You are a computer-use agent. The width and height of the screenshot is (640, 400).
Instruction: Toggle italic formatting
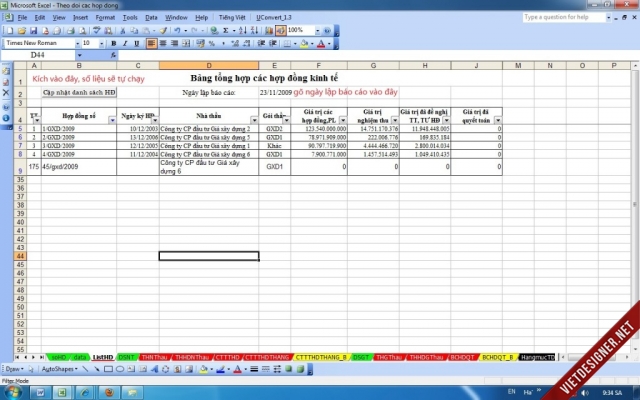pyautogui.click(x=125, y=44)
